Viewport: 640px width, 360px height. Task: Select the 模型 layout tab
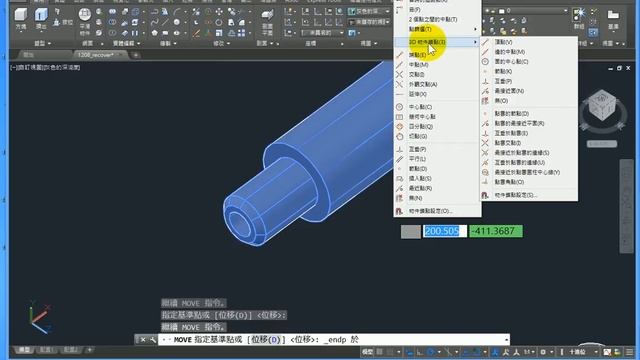click(24, 350)
